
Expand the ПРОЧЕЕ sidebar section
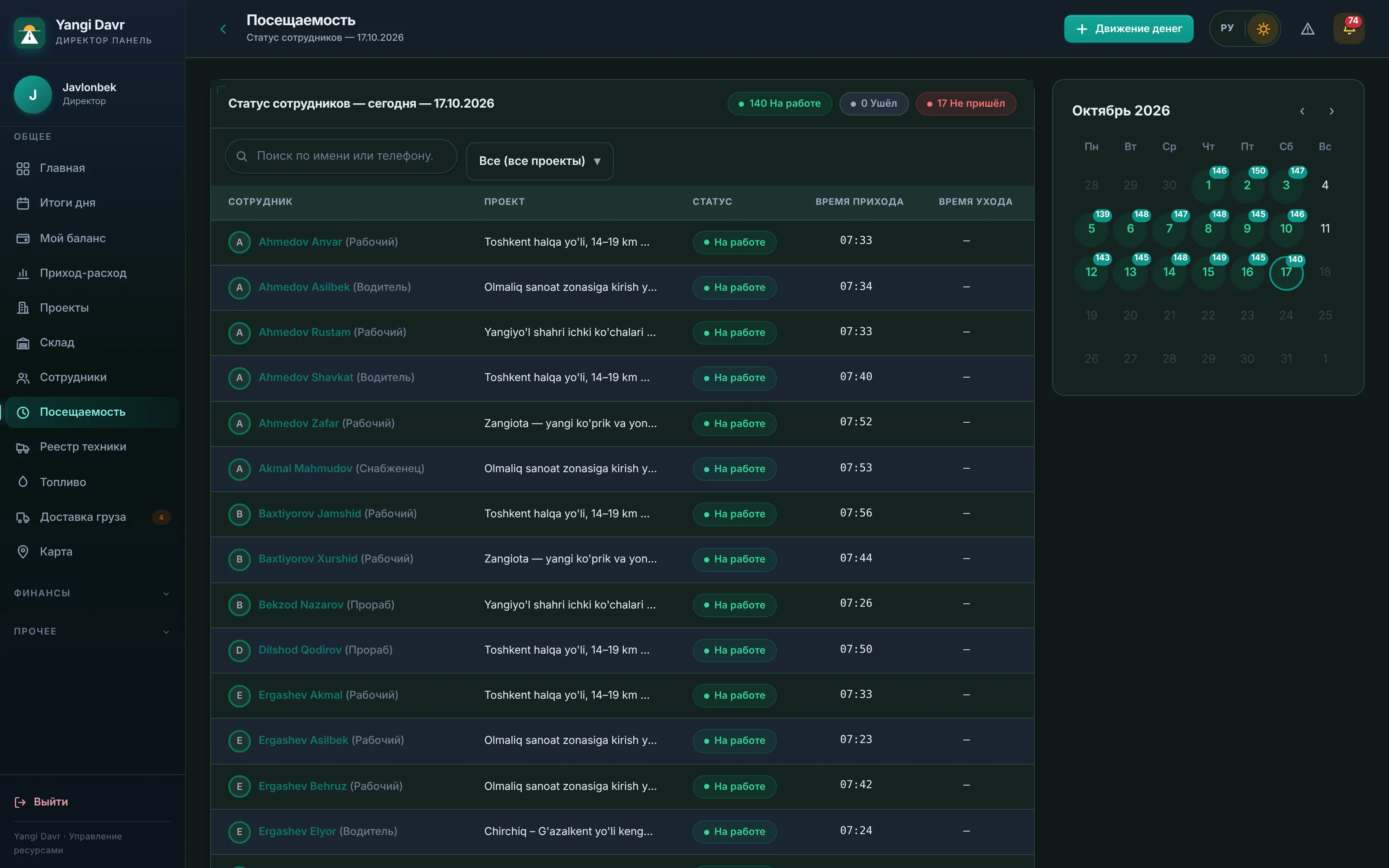[92, 631]
